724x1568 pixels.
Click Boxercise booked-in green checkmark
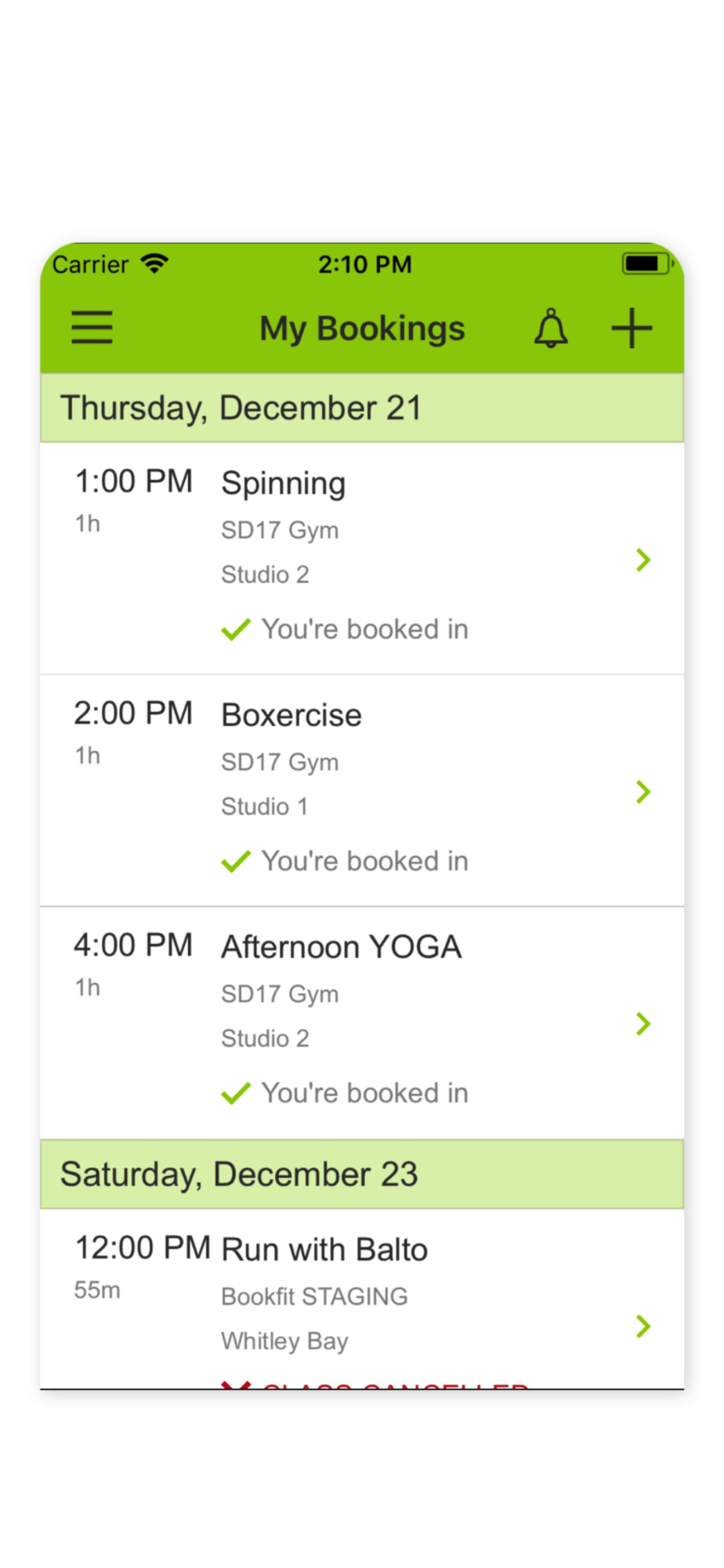235,862
